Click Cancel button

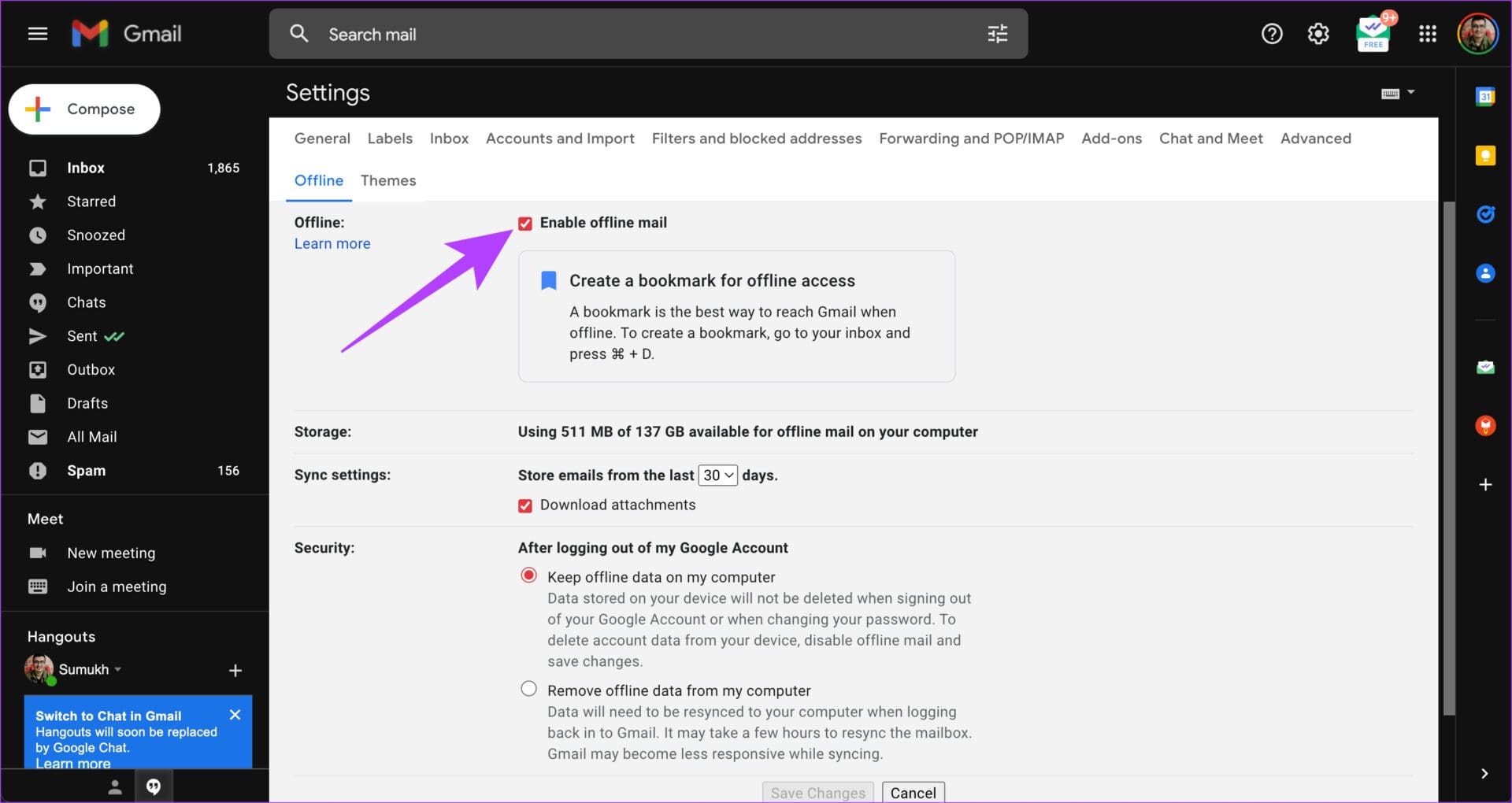913,792
